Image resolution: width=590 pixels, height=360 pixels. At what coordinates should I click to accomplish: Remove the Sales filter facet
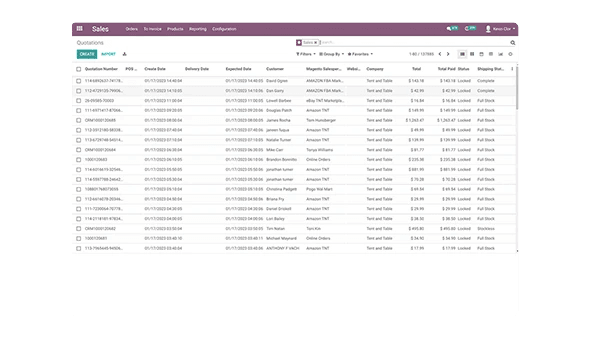pos(316,43)
